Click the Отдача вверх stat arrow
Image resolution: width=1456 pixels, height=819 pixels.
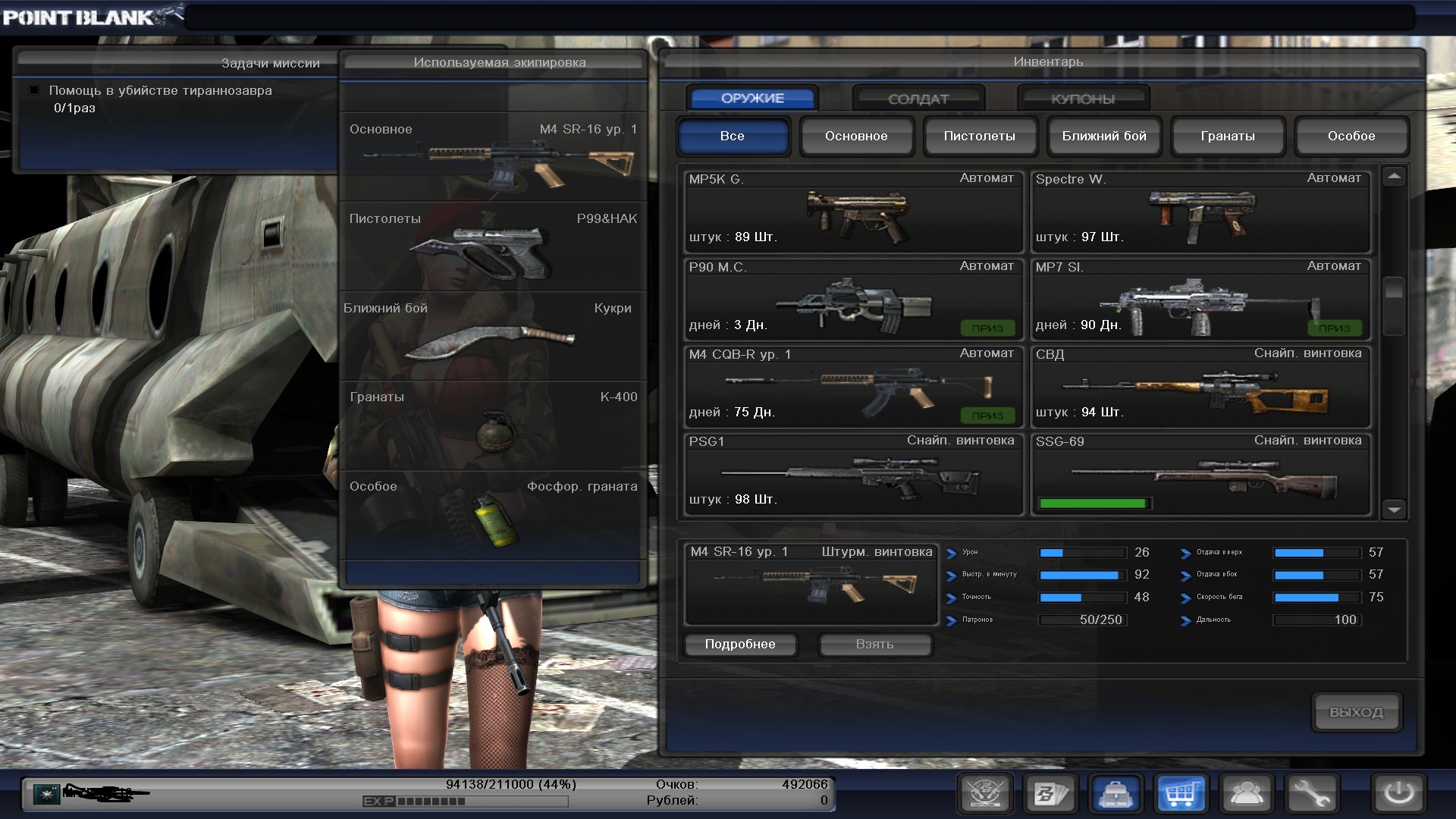point(1186,554)
